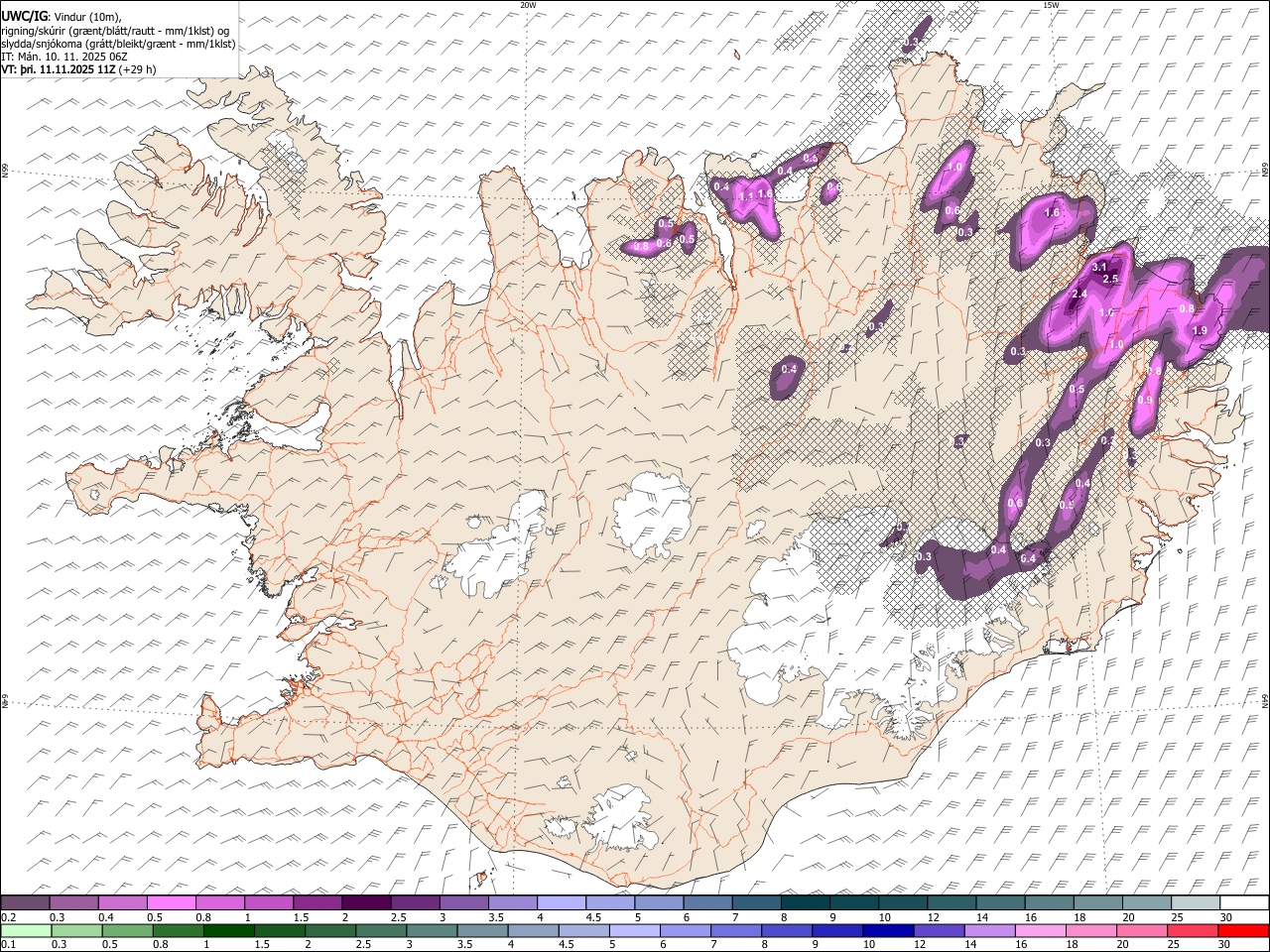Pick the light blue 4 swatch, upper legend
Screen dimensions: 1270x952
[x=561, y=902]
